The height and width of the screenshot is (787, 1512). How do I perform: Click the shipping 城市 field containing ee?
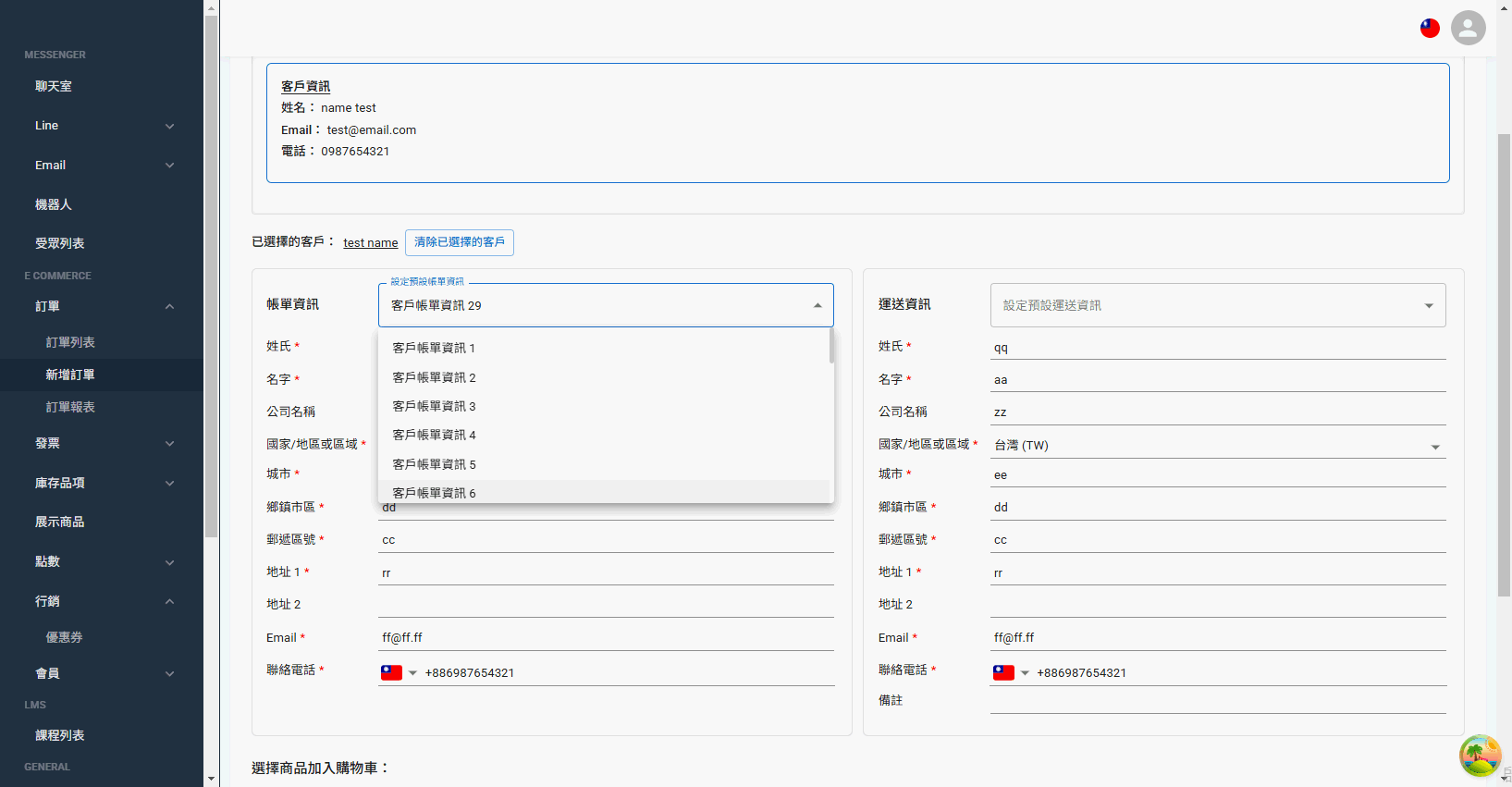1218,475
